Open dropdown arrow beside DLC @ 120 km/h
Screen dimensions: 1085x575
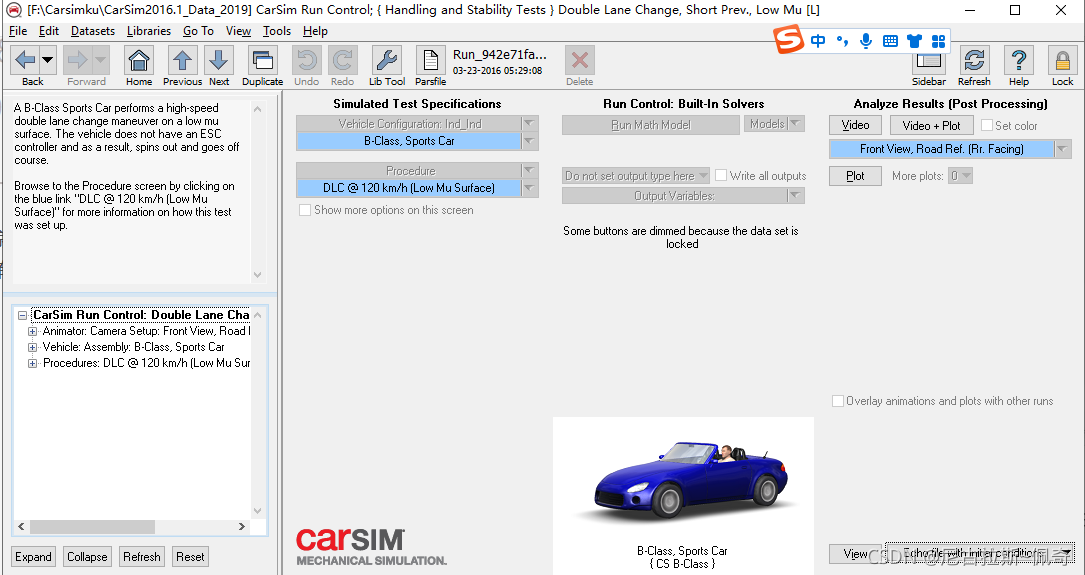(x=529, y=188)
